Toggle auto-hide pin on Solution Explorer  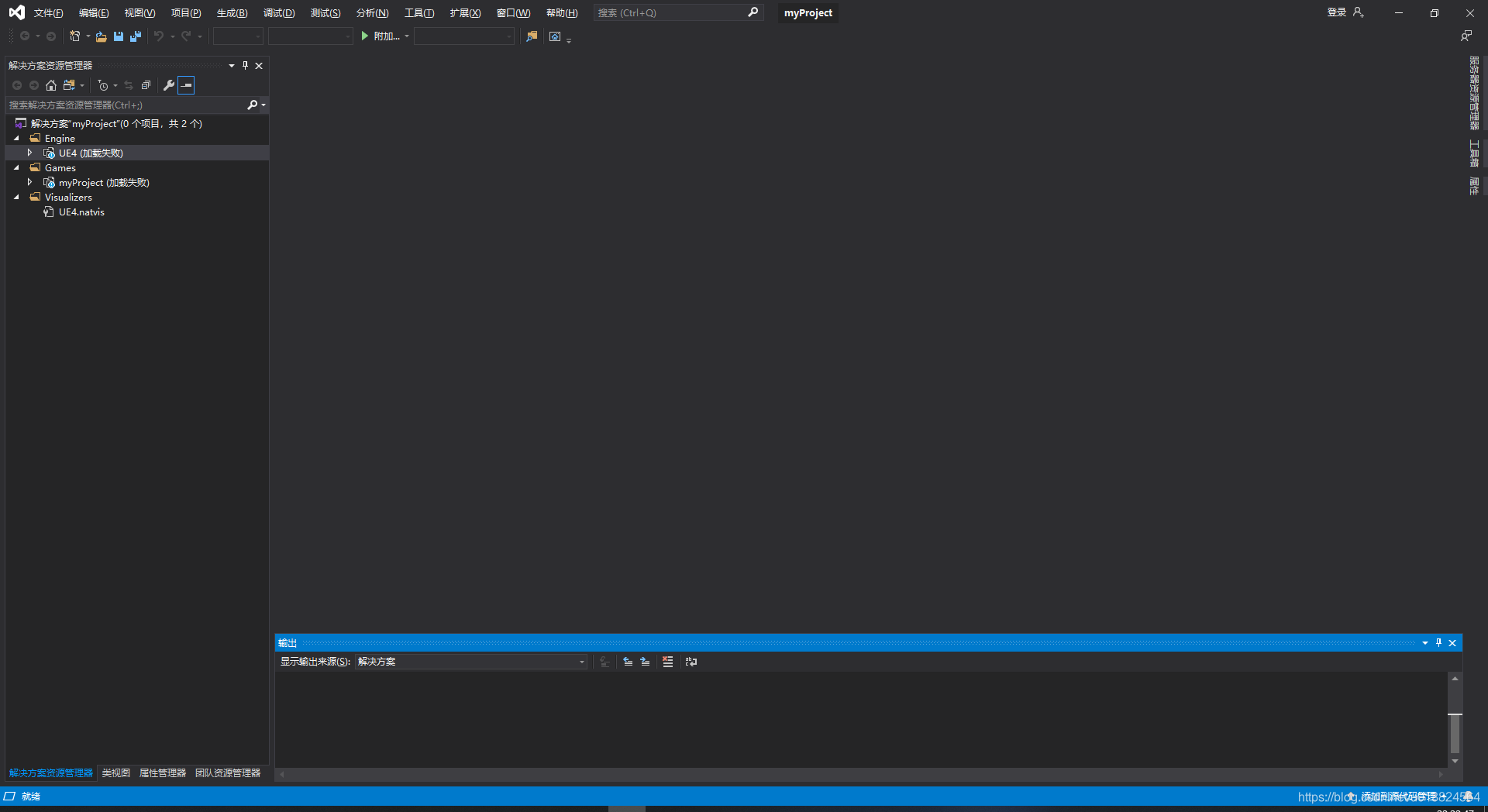point(245,65)
